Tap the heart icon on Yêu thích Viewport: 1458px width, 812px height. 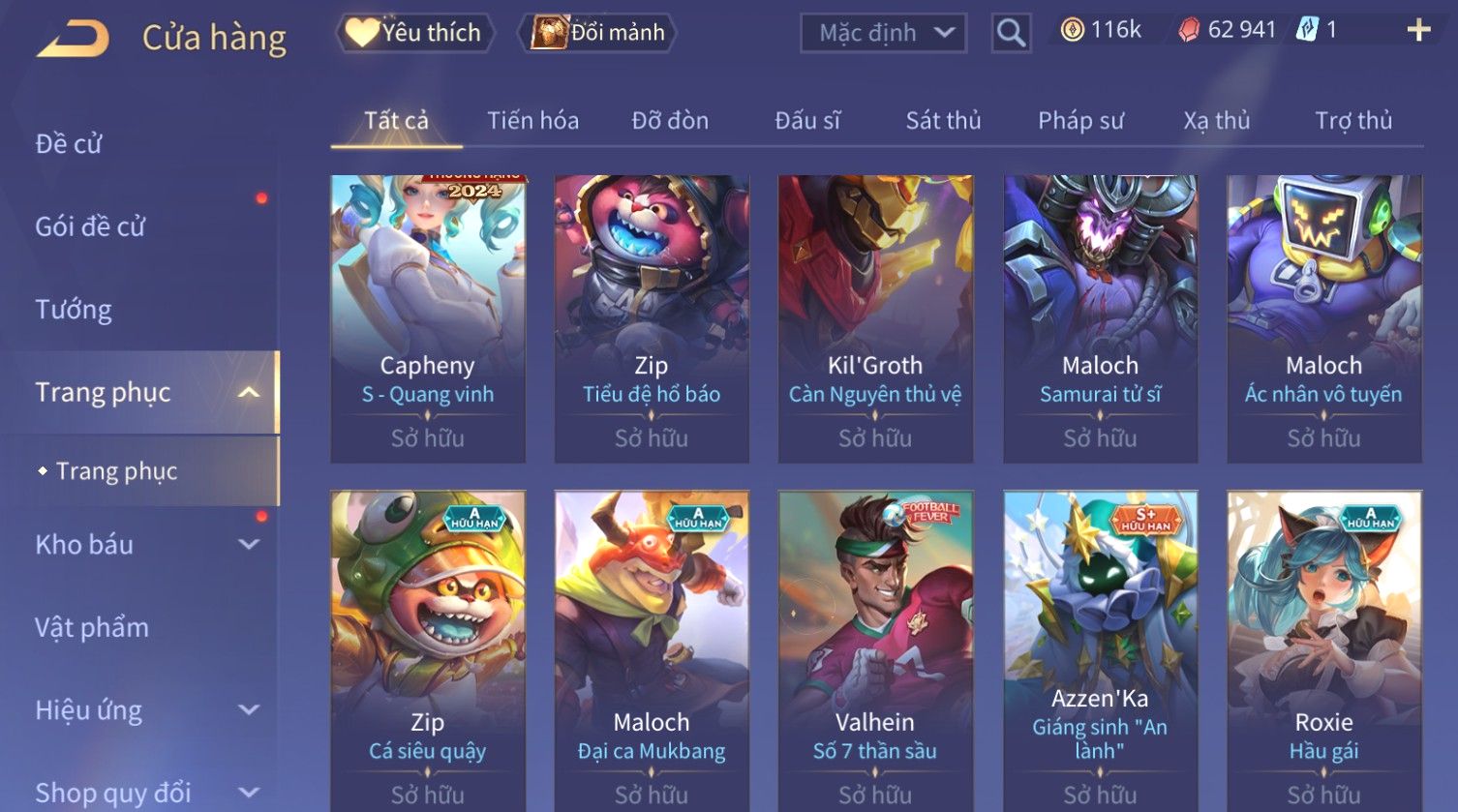(x=362, y=33)
